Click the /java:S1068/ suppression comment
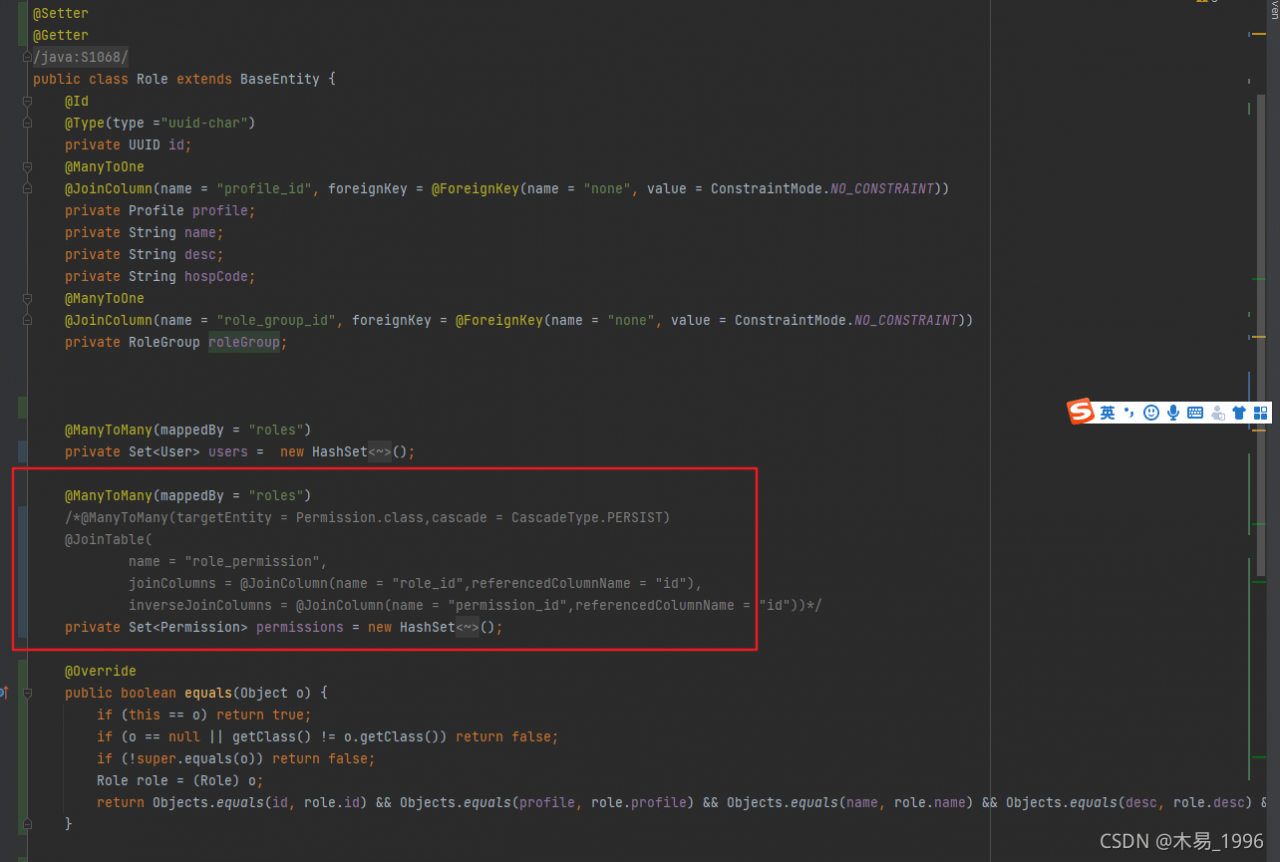 point(80,56)
